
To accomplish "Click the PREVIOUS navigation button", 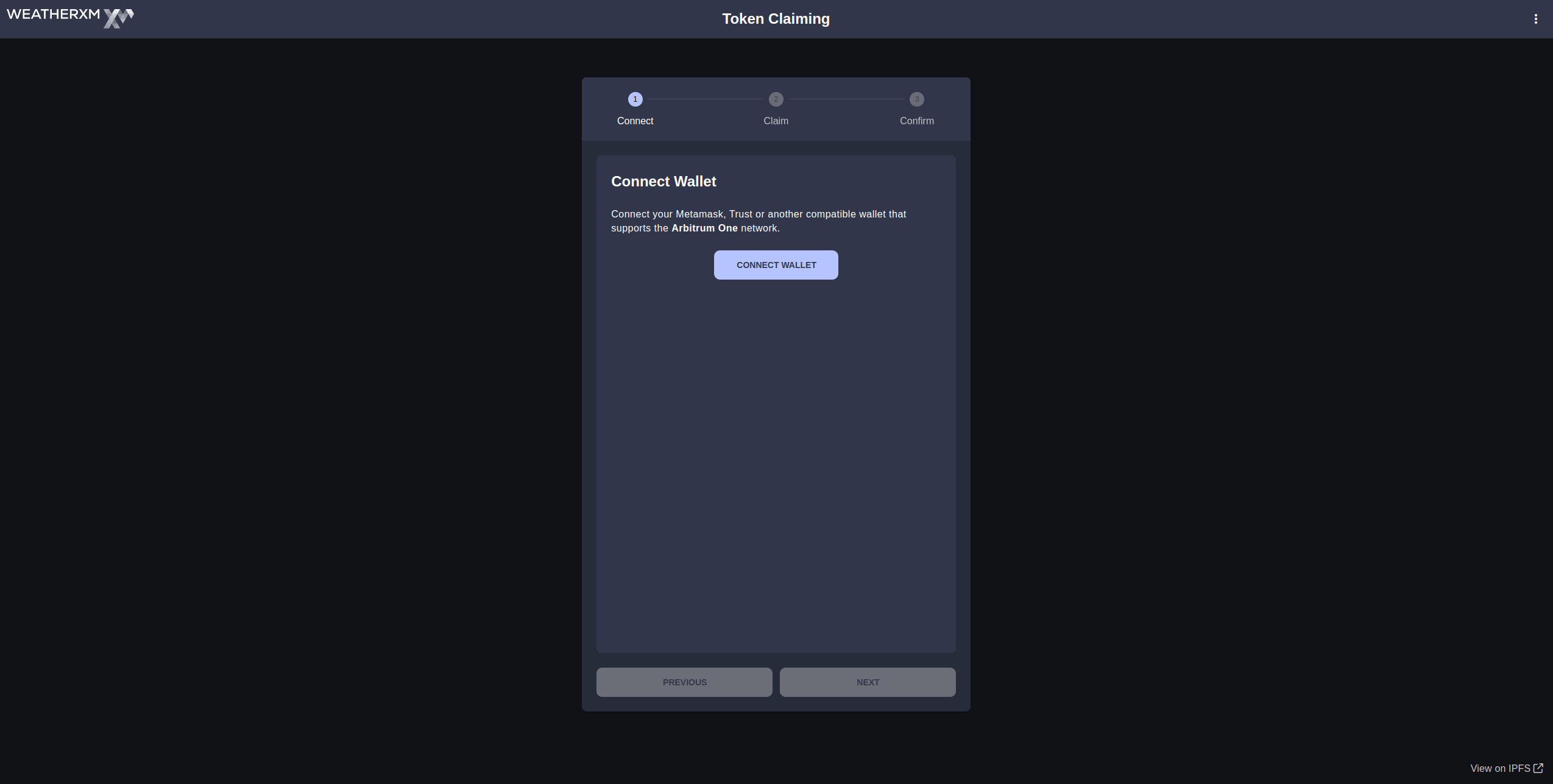I will pyautogui.click(x=684, y=681).
